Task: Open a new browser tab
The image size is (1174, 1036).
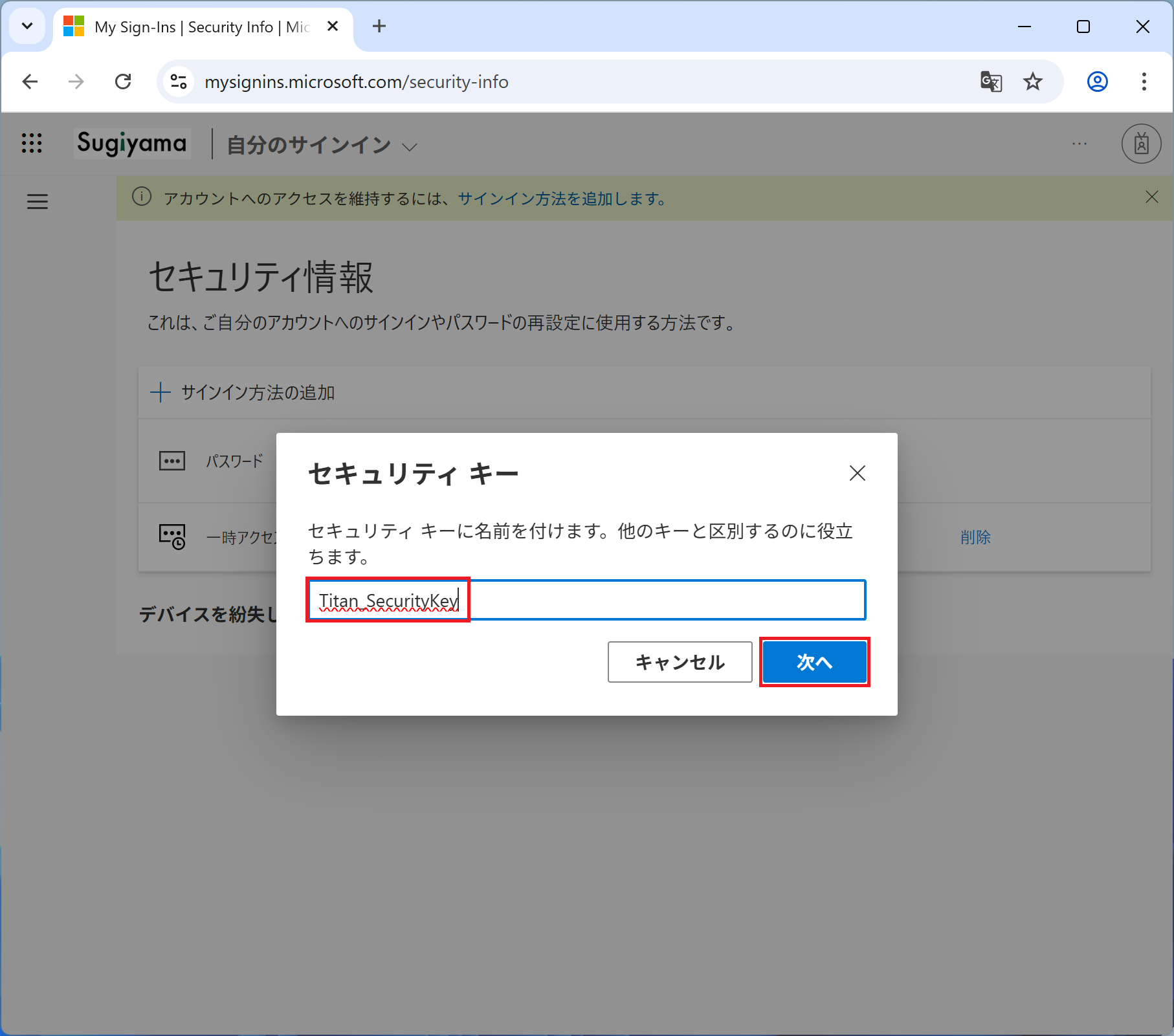Action: click(379, 27)
